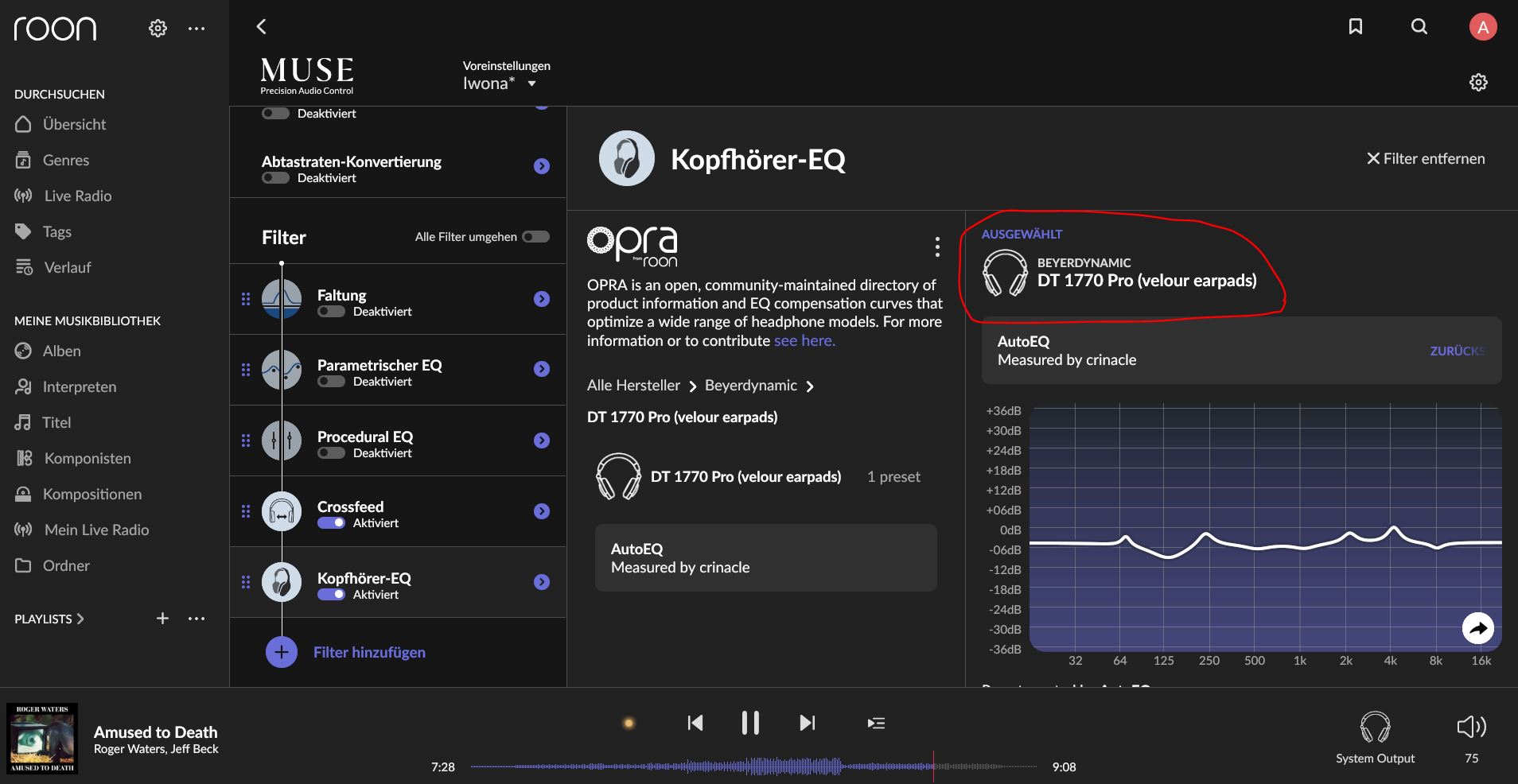Open playlists three-dots menu
The width and height of the screenshot is (1518, 784).
[197, 618]
